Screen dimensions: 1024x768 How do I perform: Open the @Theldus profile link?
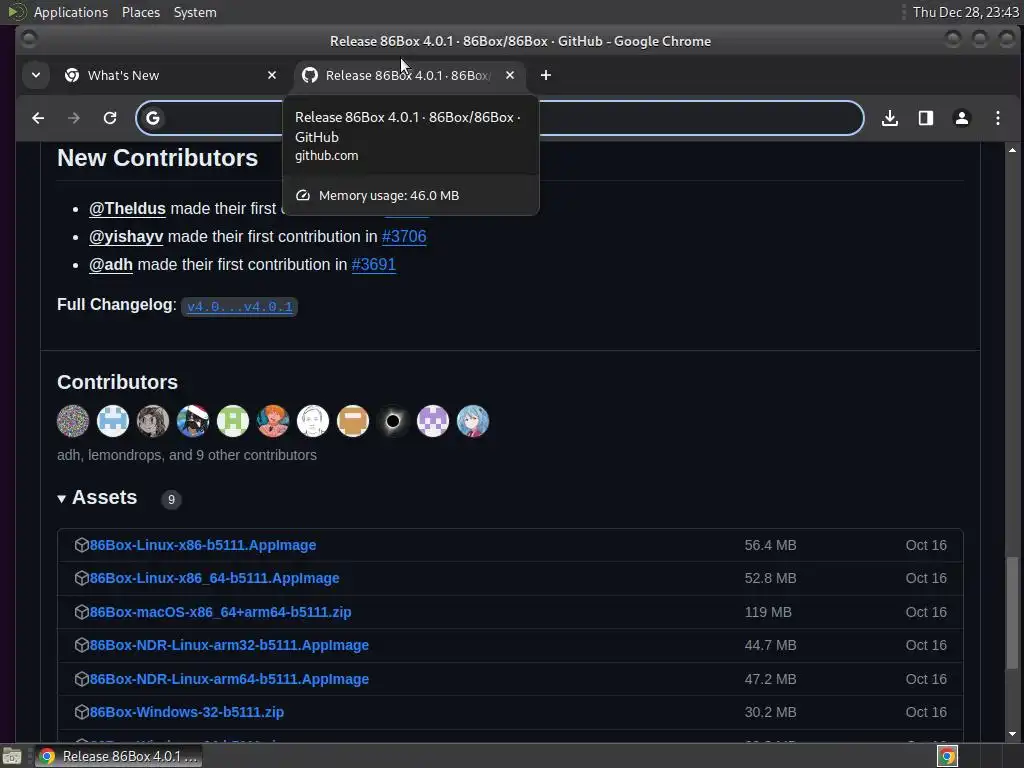pyautogui.click(x=127, y=208)
